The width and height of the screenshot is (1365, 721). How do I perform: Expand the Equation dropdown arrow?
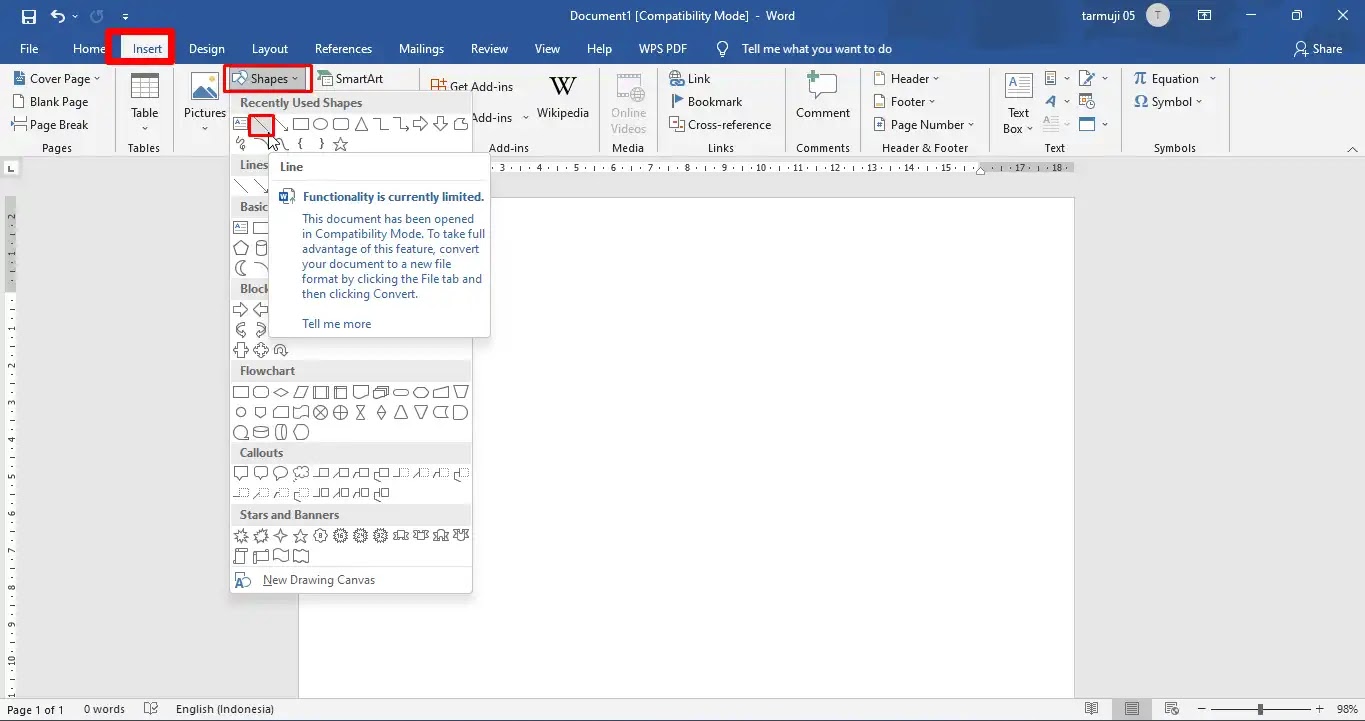[x=1213, y=79]
